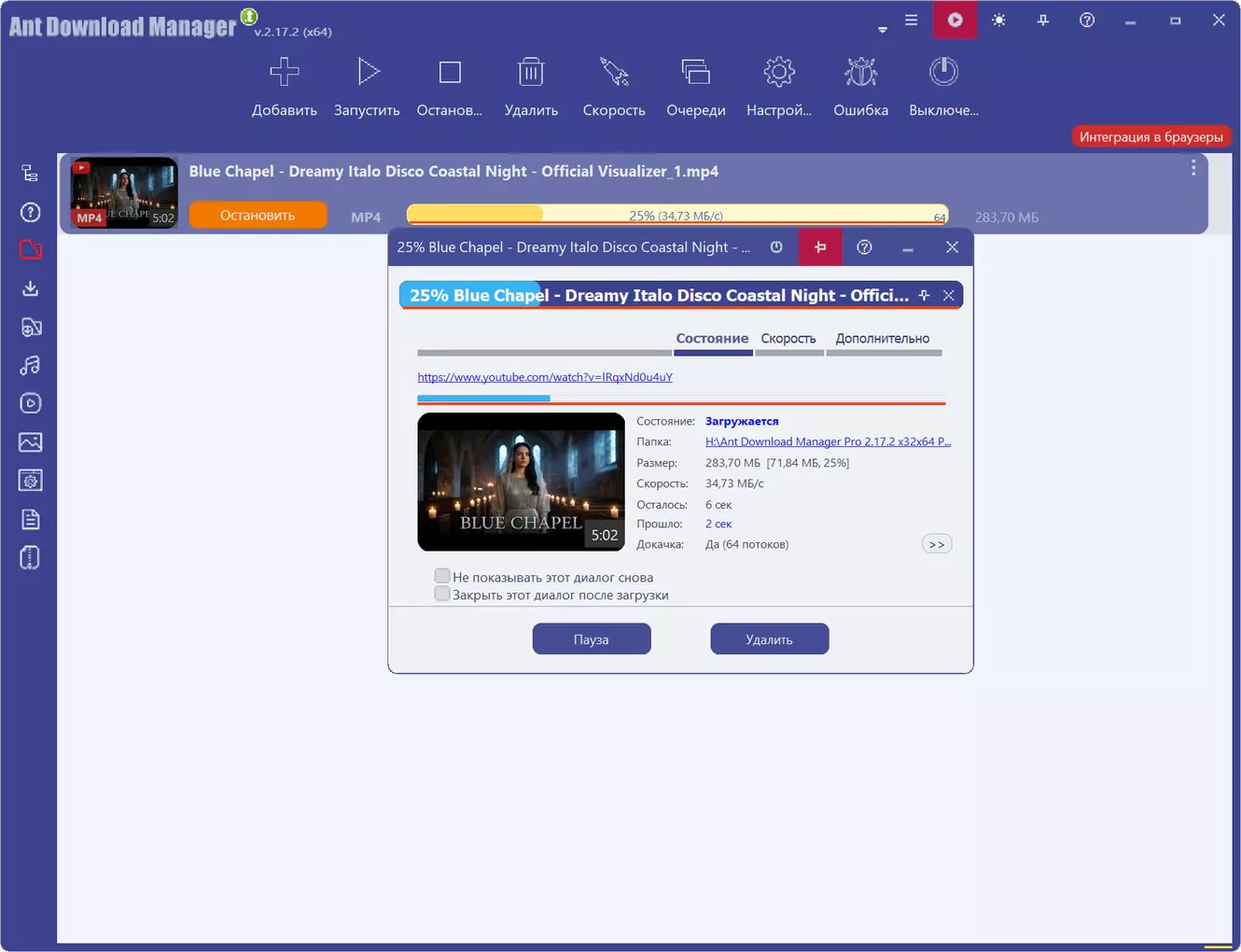Select the downloads arrow sidebar icon
The width and height of the screenshot is (1241, 952).
(x=30, y=288)
